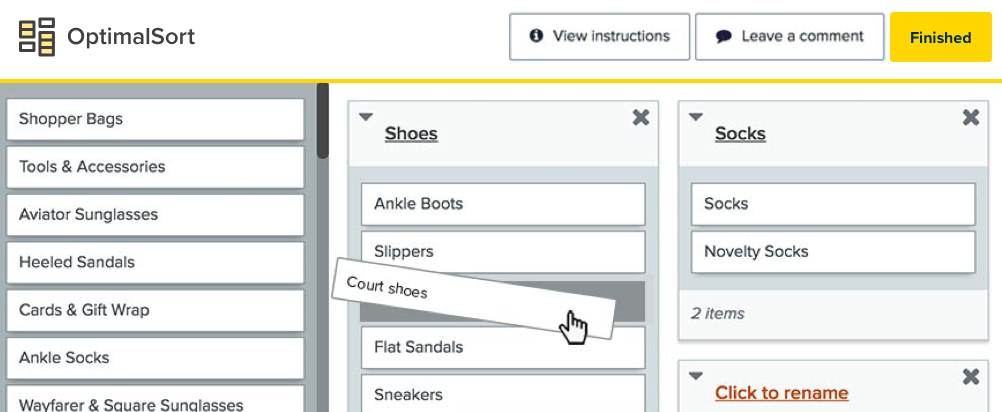This screenshot has height=412, width=1002.
Task: Click the Click to rename title
Action: click(x=781, y=393)
